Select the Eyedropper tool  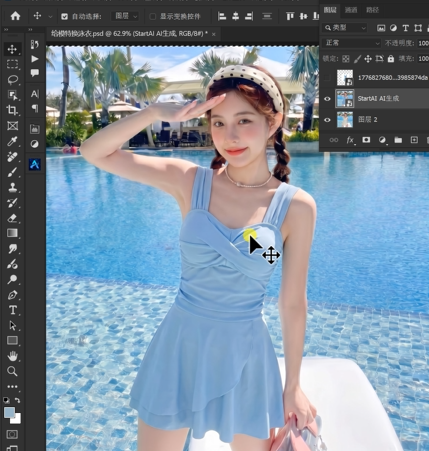[12, 141]
